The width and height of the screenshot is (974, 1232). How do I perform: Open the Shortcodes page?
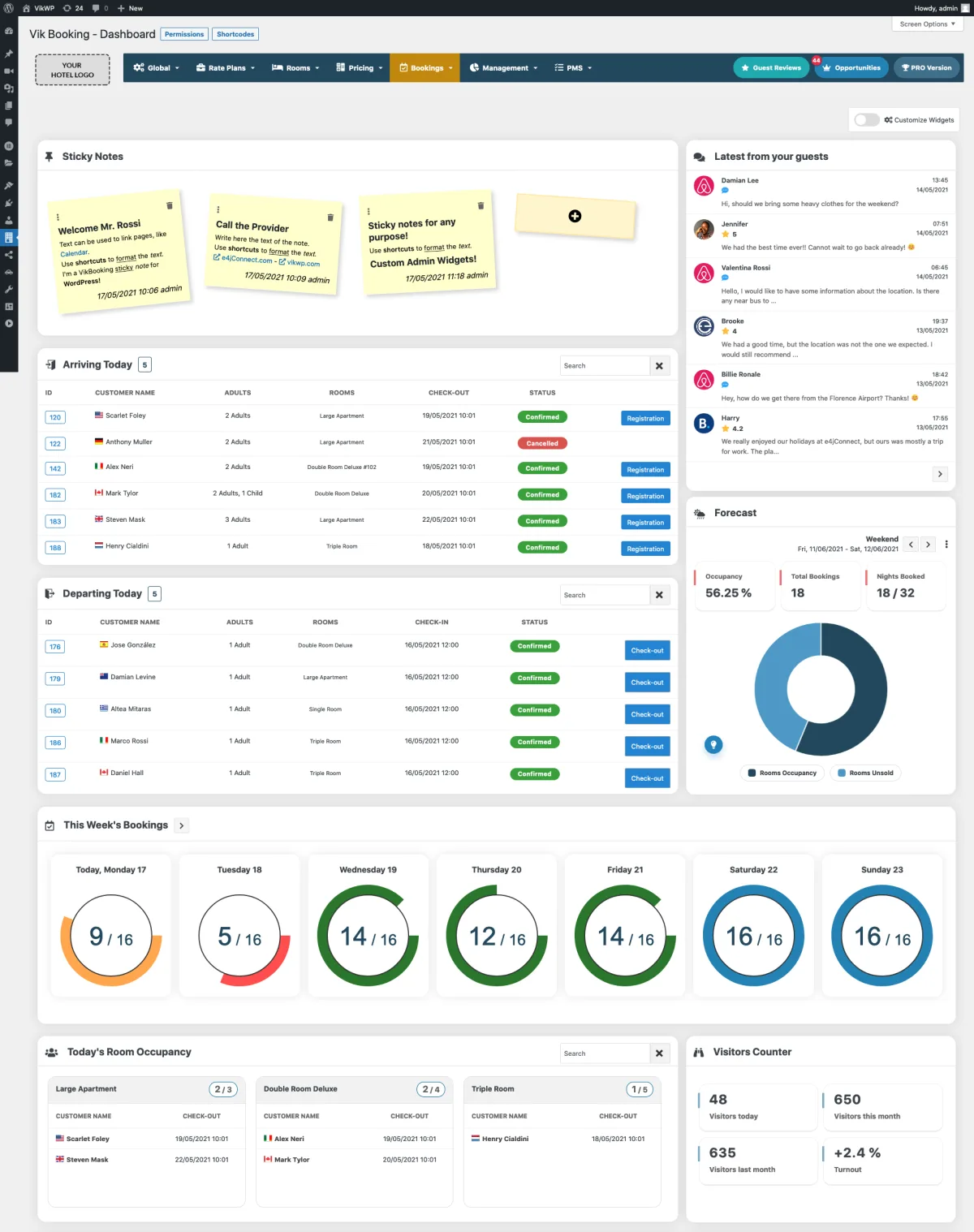[x=235, y=34]
